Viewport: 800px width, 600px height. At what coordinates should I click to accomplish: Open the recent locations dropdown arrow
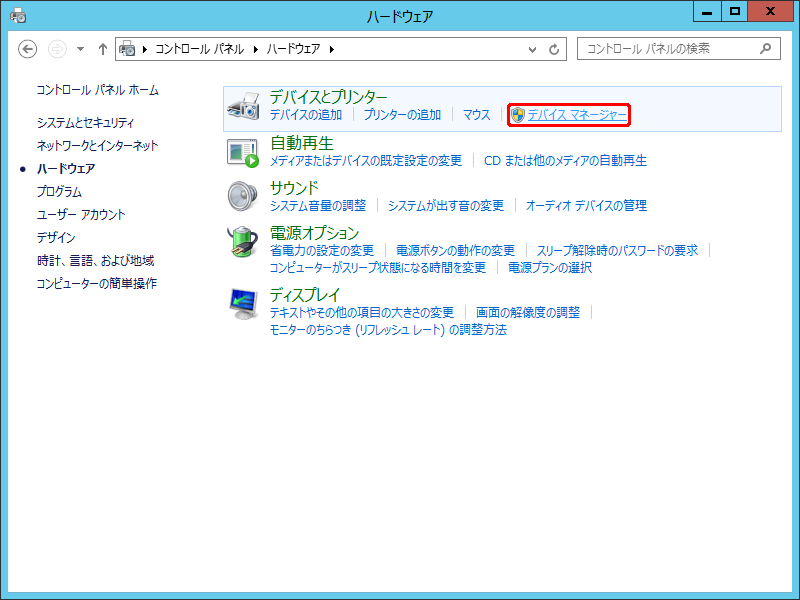pos(80,49)
